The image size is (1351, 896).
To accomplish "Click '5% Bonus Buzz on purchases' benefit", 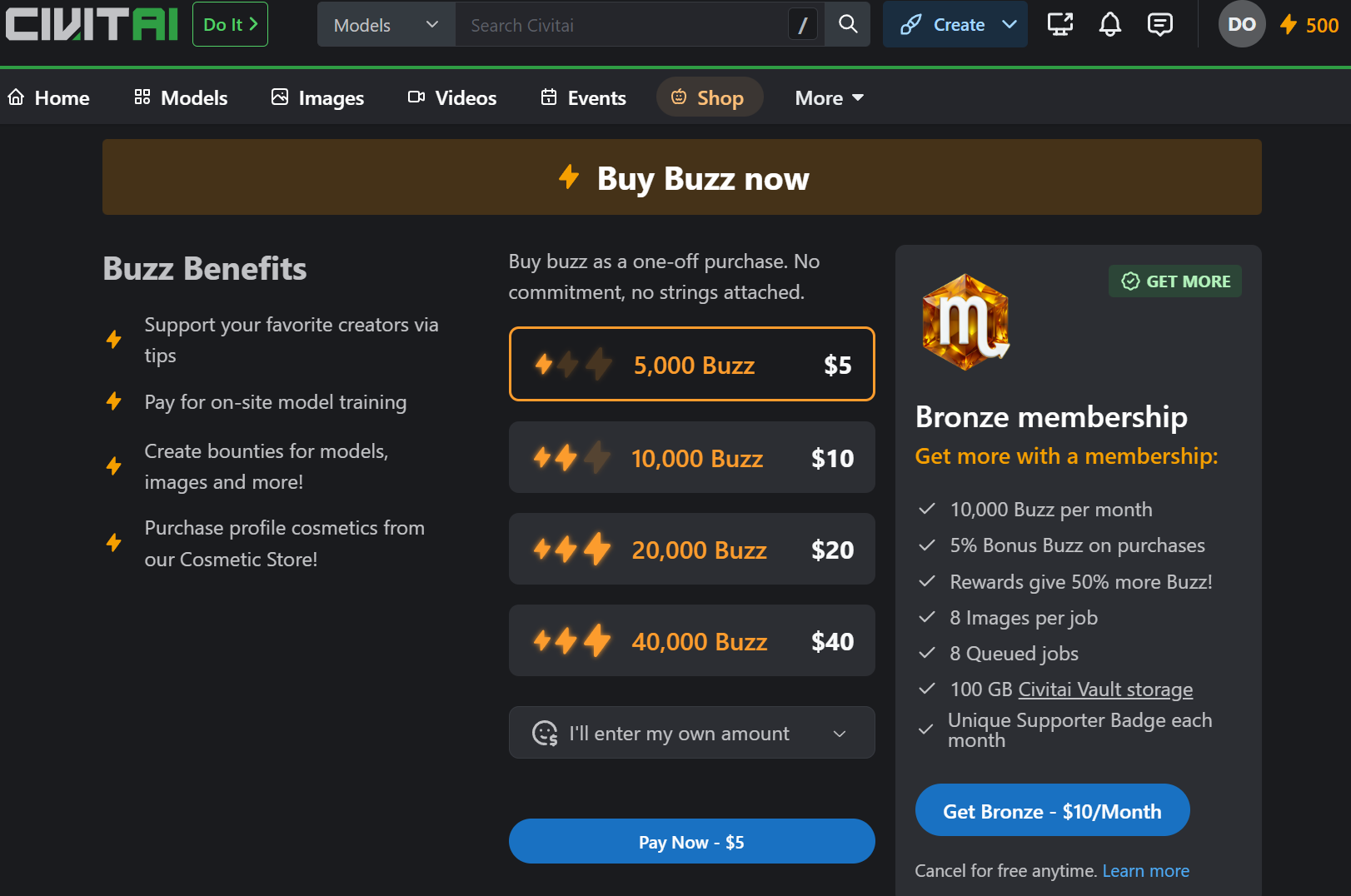I will pyautogui.click(x=1077, y=545).
